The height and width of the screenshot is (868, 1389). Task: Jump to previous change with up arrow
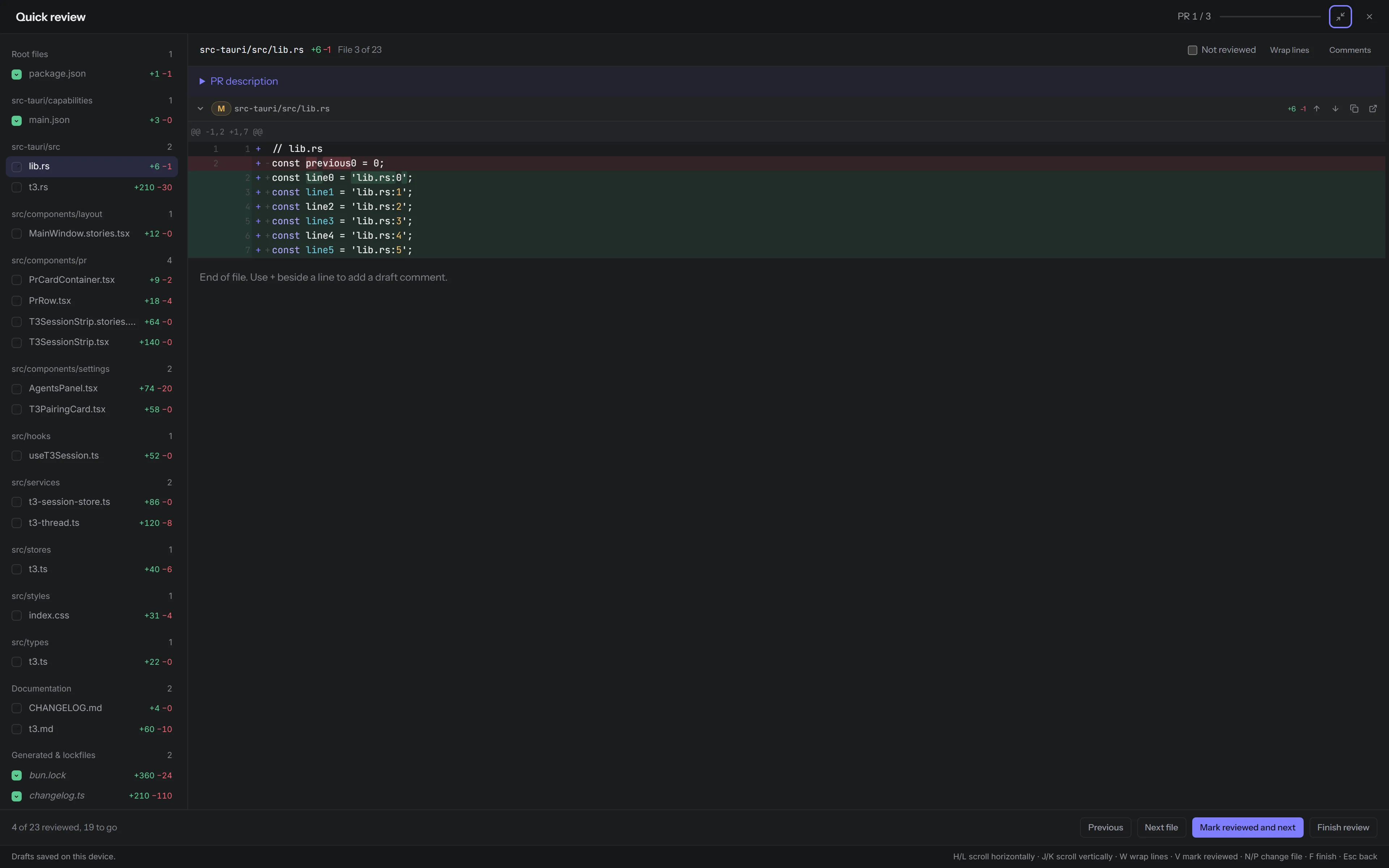click(1317, 109)
